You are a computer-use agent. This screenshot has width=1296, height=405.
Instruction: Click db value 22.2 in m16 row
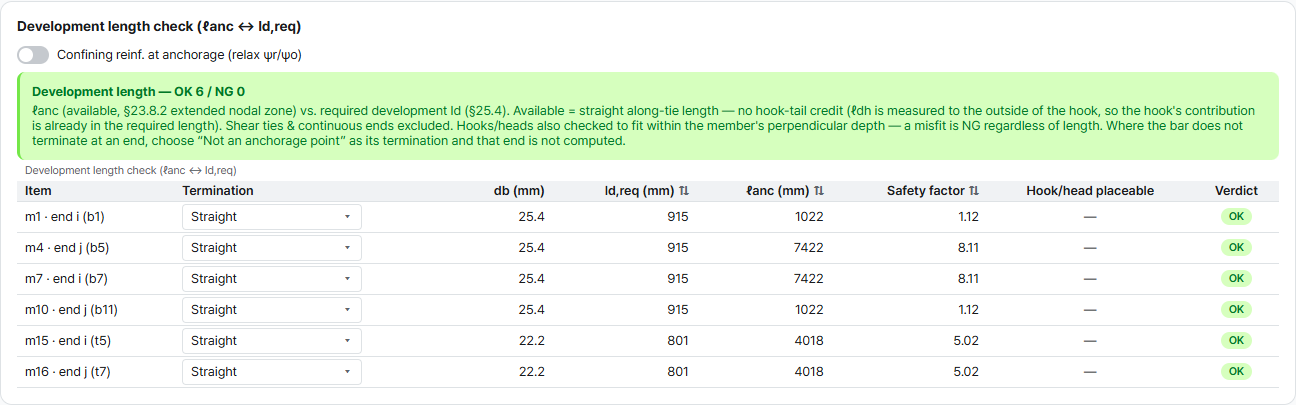[x=531, y=372]
